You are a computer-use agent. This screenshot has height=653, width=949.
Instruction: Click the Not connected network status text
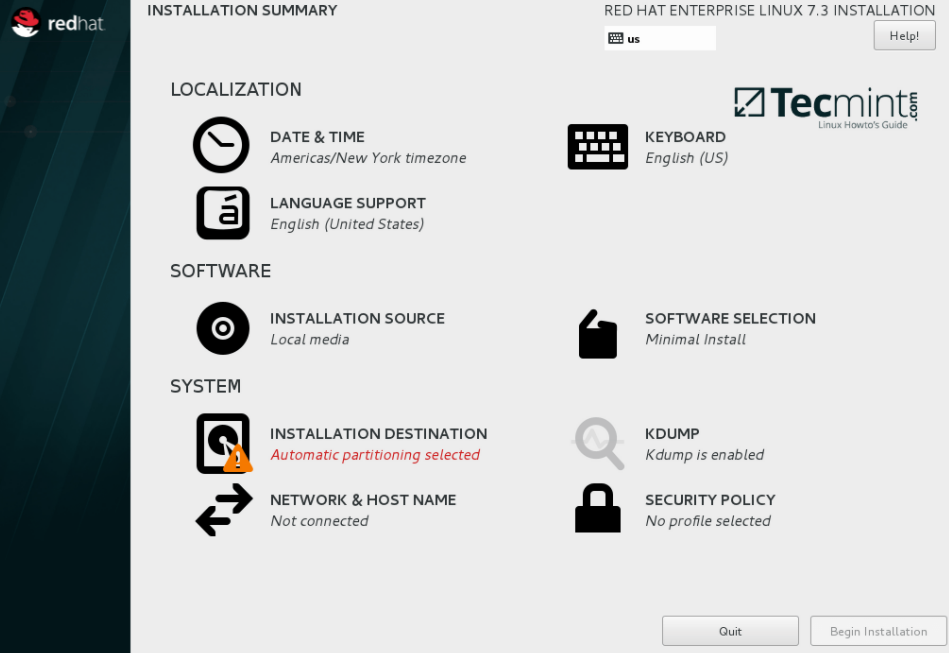(x=319, y=521)
